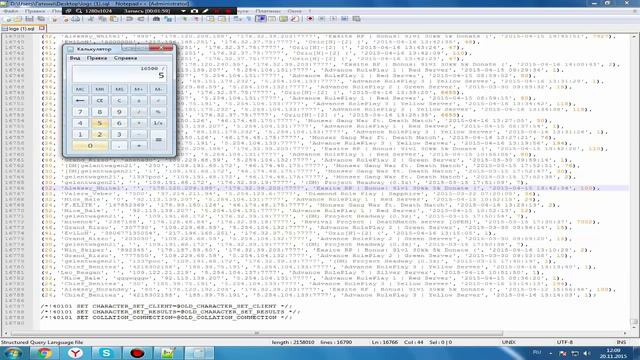The height and width of the screenshot is (360, 640).
Task: Click digit 0 in Calculator
Action: [x=90, y=146]
